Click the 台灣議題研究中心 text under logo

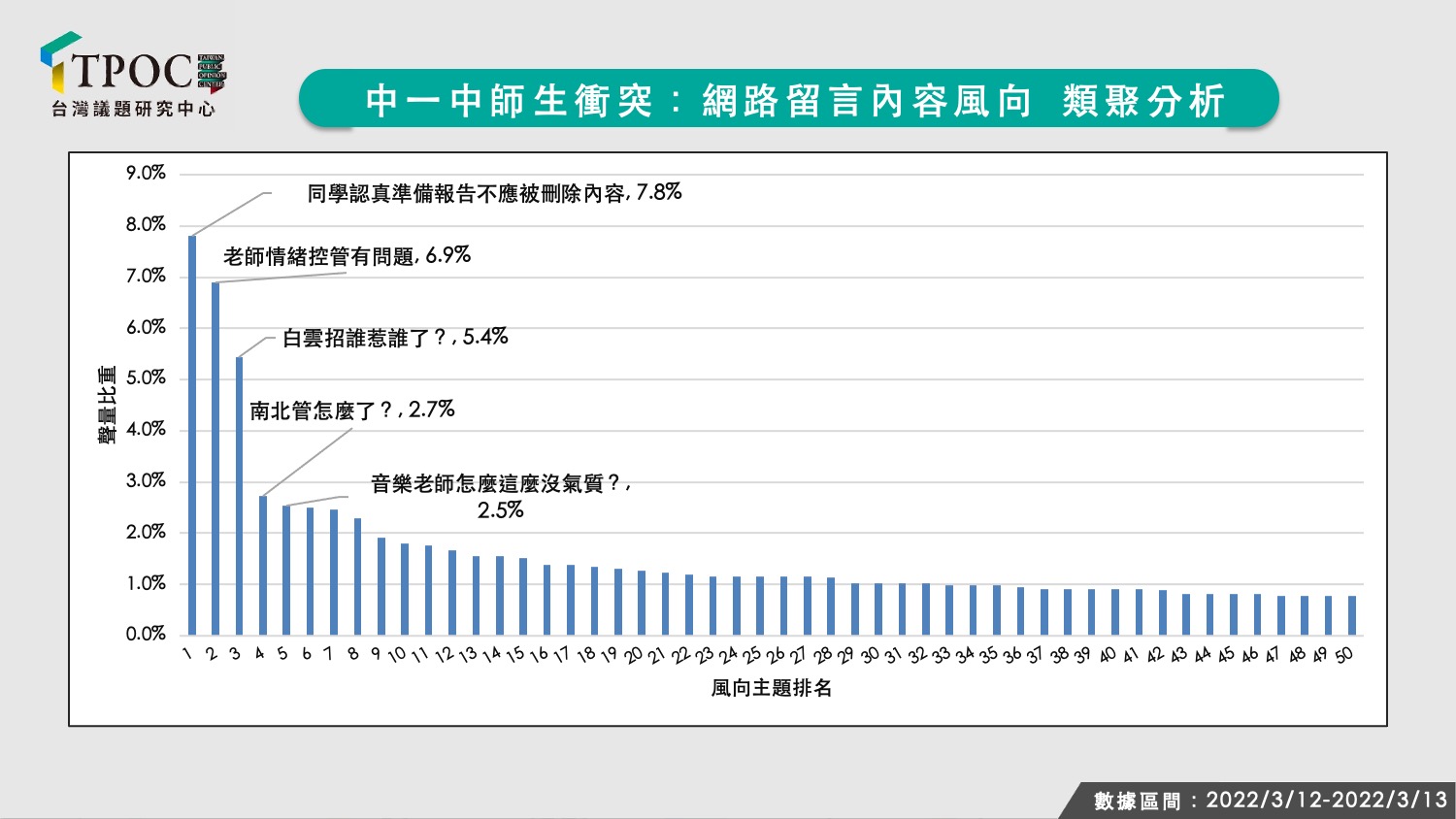point(133,110)
